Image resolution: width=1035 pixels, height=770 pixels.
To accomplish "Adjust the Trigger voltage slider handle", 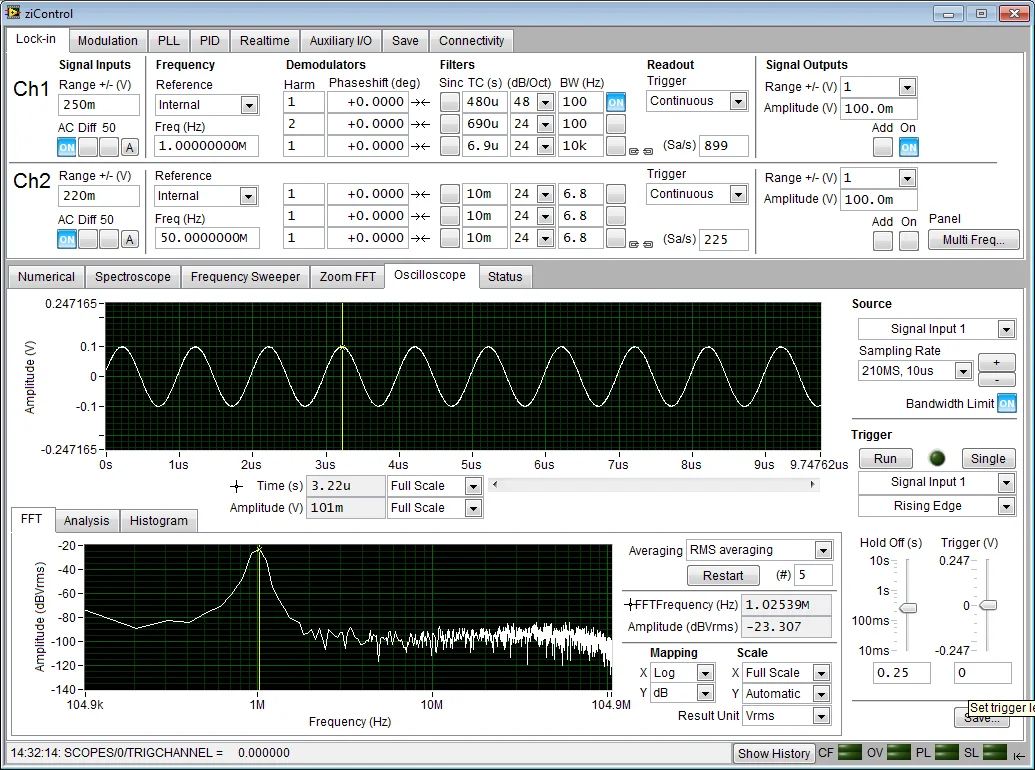I will pyautogui.click(x=987, y=605).
